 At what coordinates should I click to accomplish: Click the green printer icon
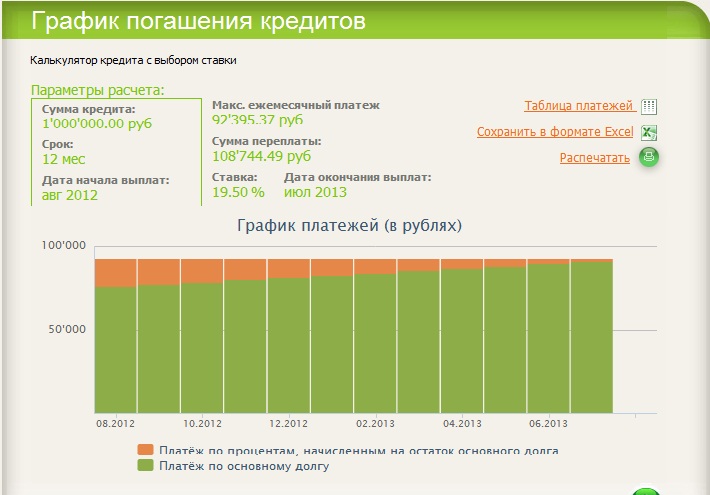click(648, 157)
